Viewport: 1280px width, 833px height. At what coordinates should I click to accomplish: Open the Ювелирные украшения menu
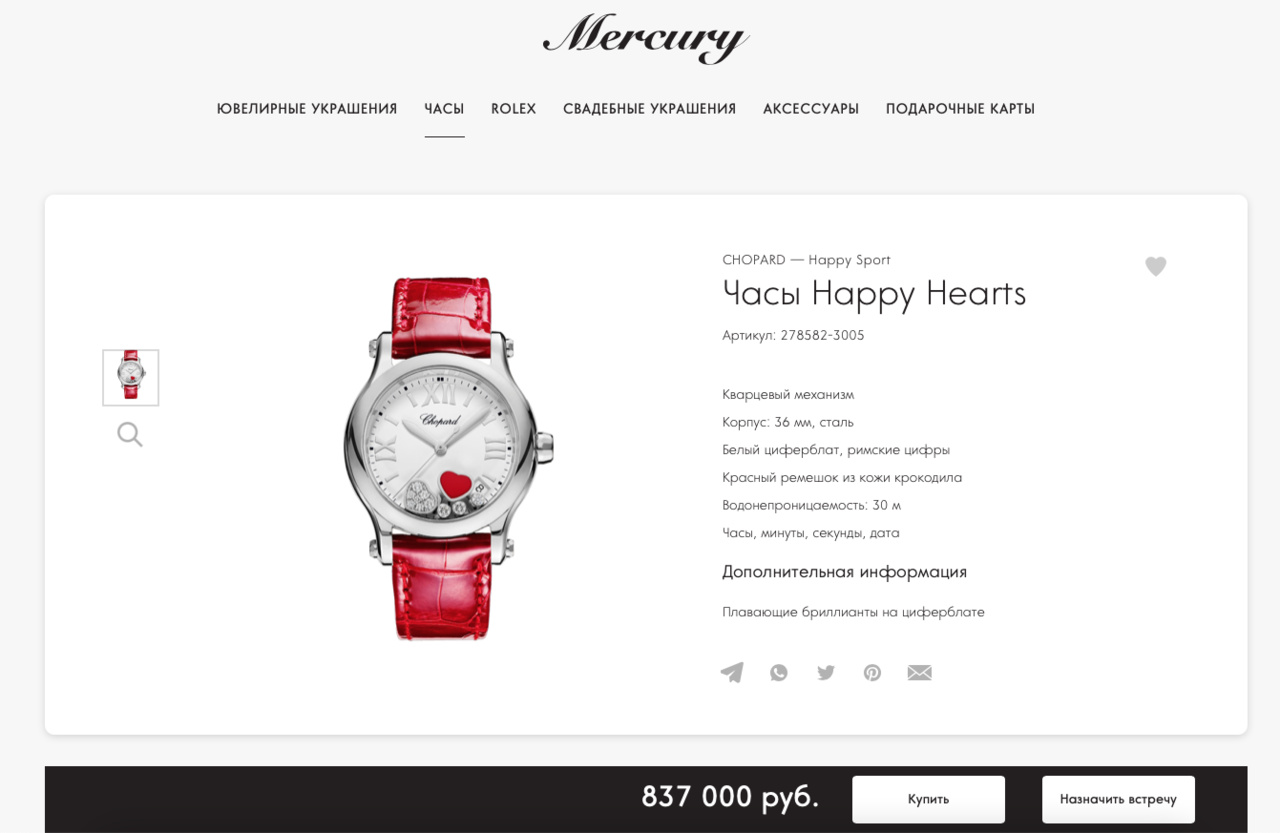click(307, 109)
